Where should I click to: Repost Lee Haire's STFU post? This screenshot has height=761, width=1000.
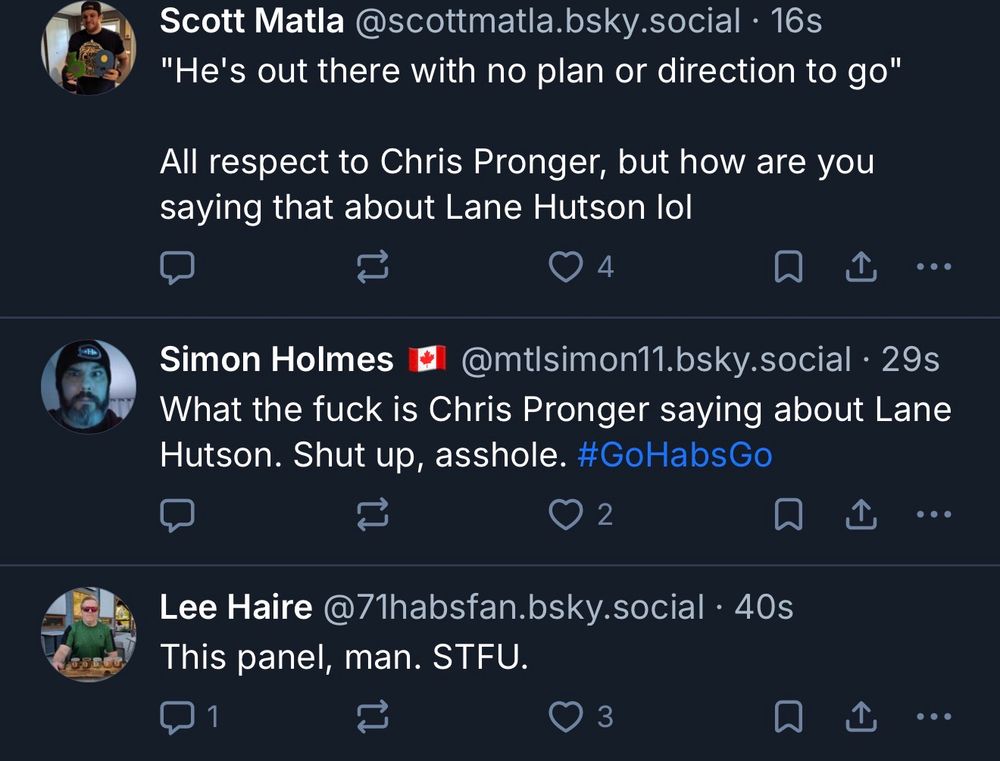[373, 716]
